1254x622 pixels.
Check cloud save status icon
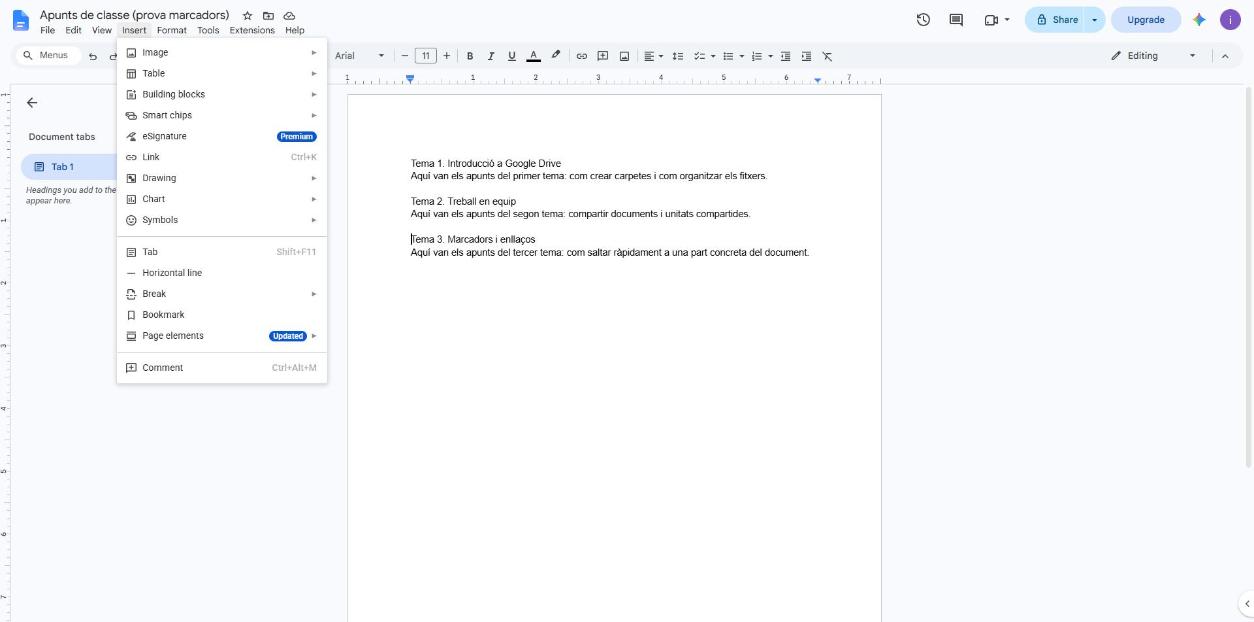click(x=289, y=15)
